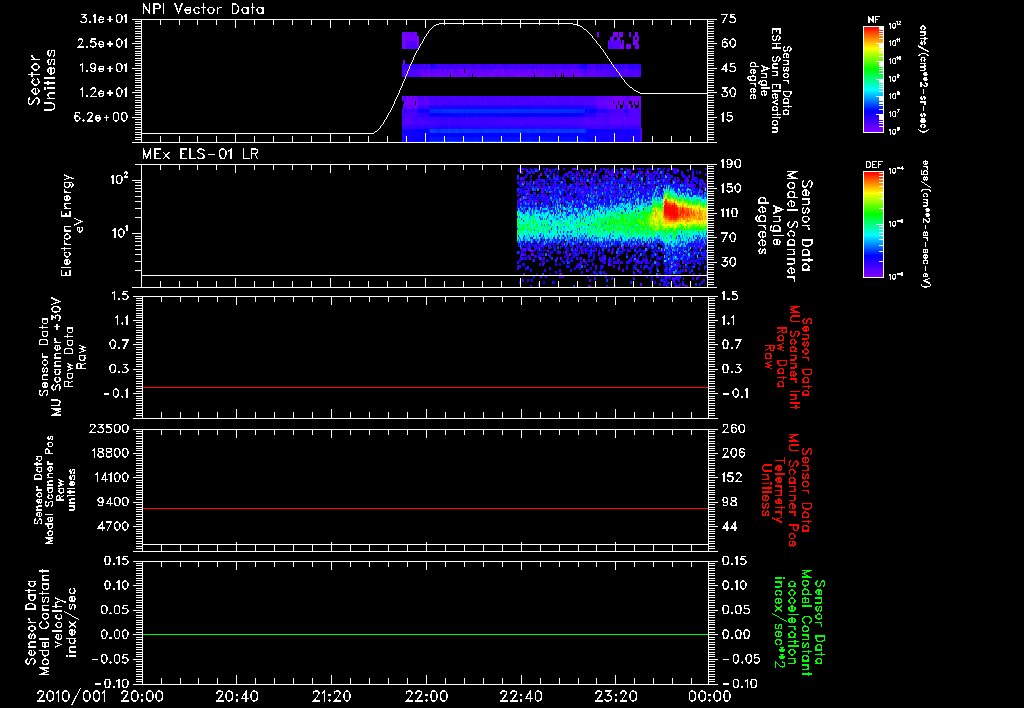Click the '23500' Scanner Pos axis value
Viewport: 1024px width, 708px height.
pos(109,428)
